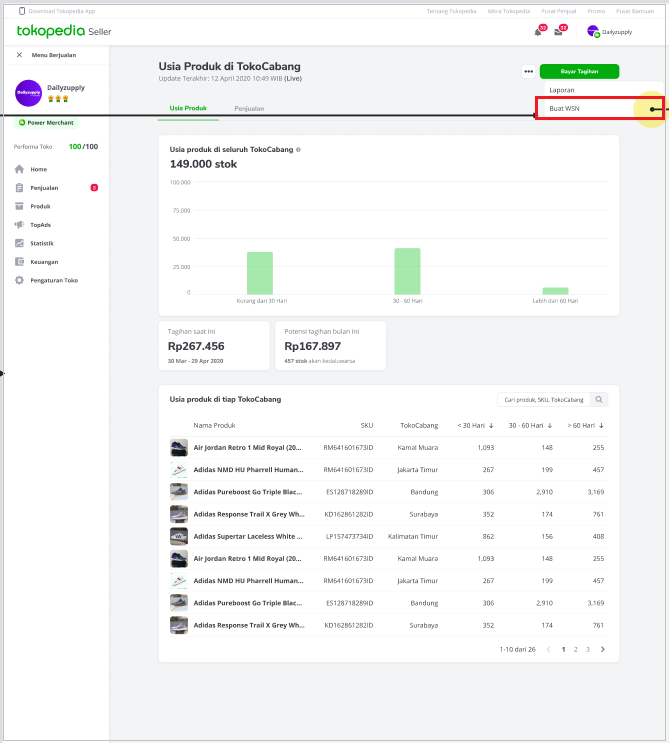Go to the next page arrow
The image size is (669, 743).
tap(603, 649)
